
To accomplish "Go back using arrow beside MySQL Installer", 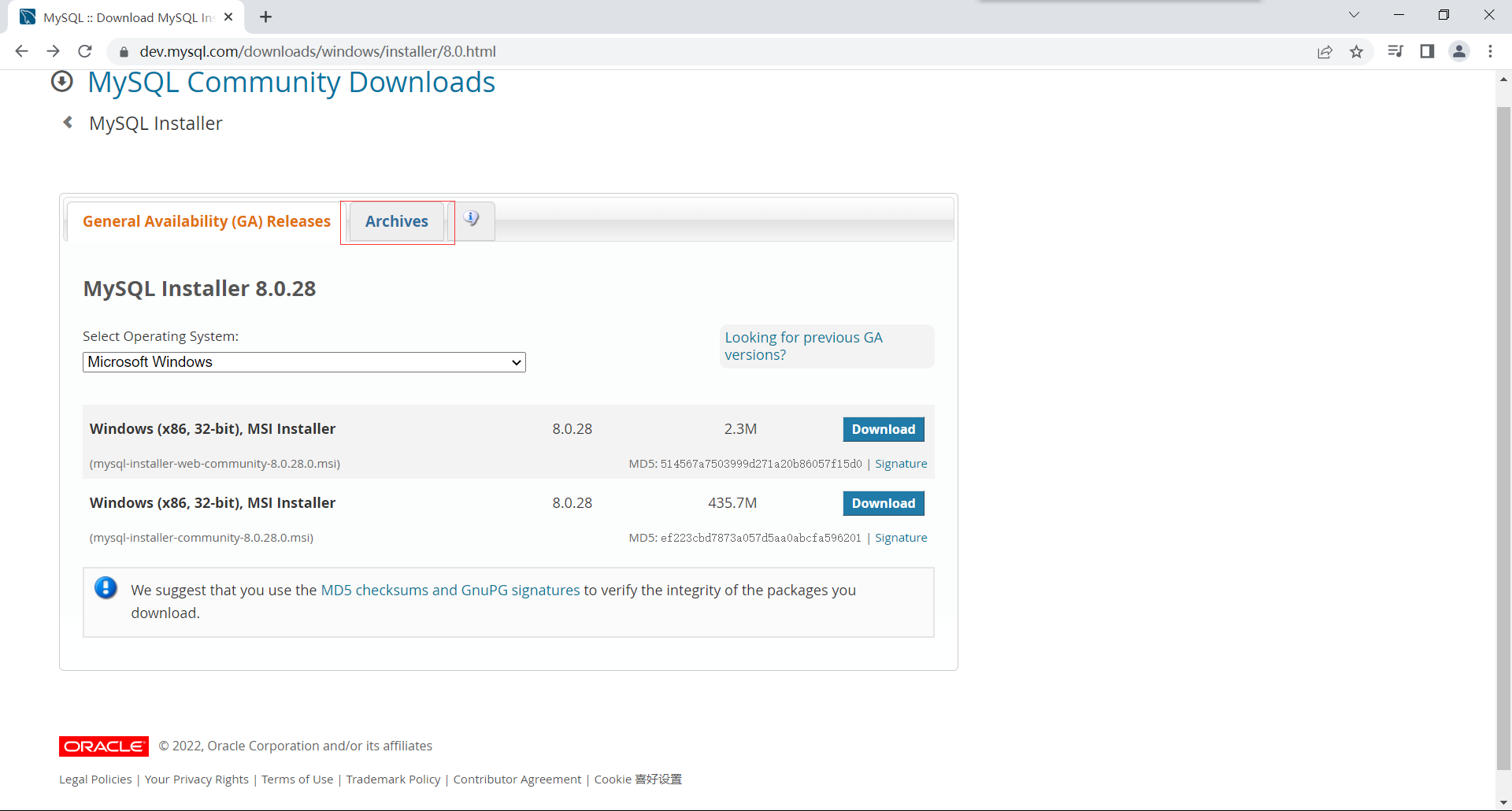I will tap(69, 123).
